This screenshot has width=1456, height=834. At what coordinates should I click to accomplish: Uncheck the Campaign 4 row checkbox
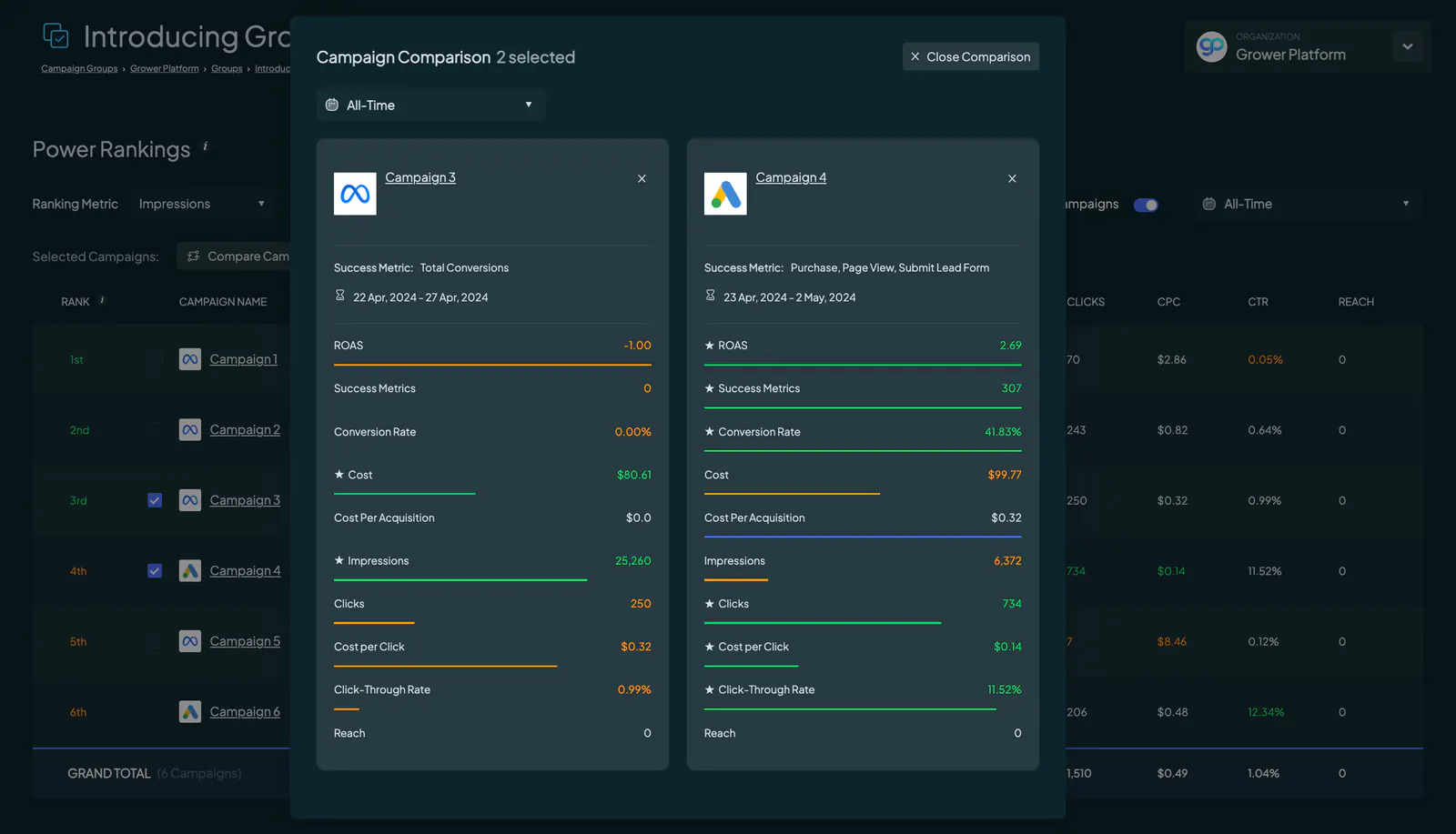tap(155, 571)
